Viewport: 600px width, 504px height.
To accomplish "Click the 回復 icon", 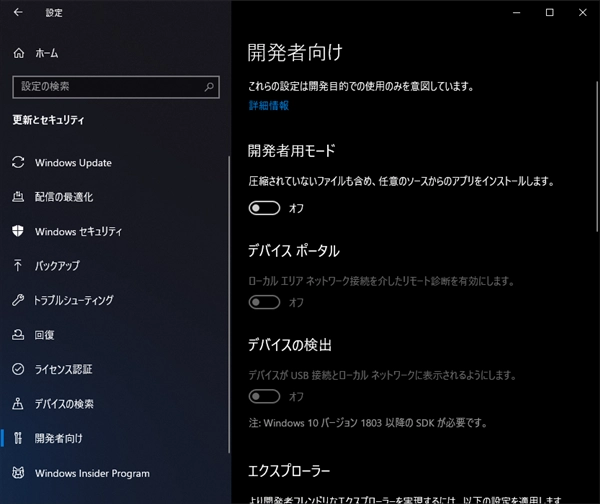I will 18,334.
